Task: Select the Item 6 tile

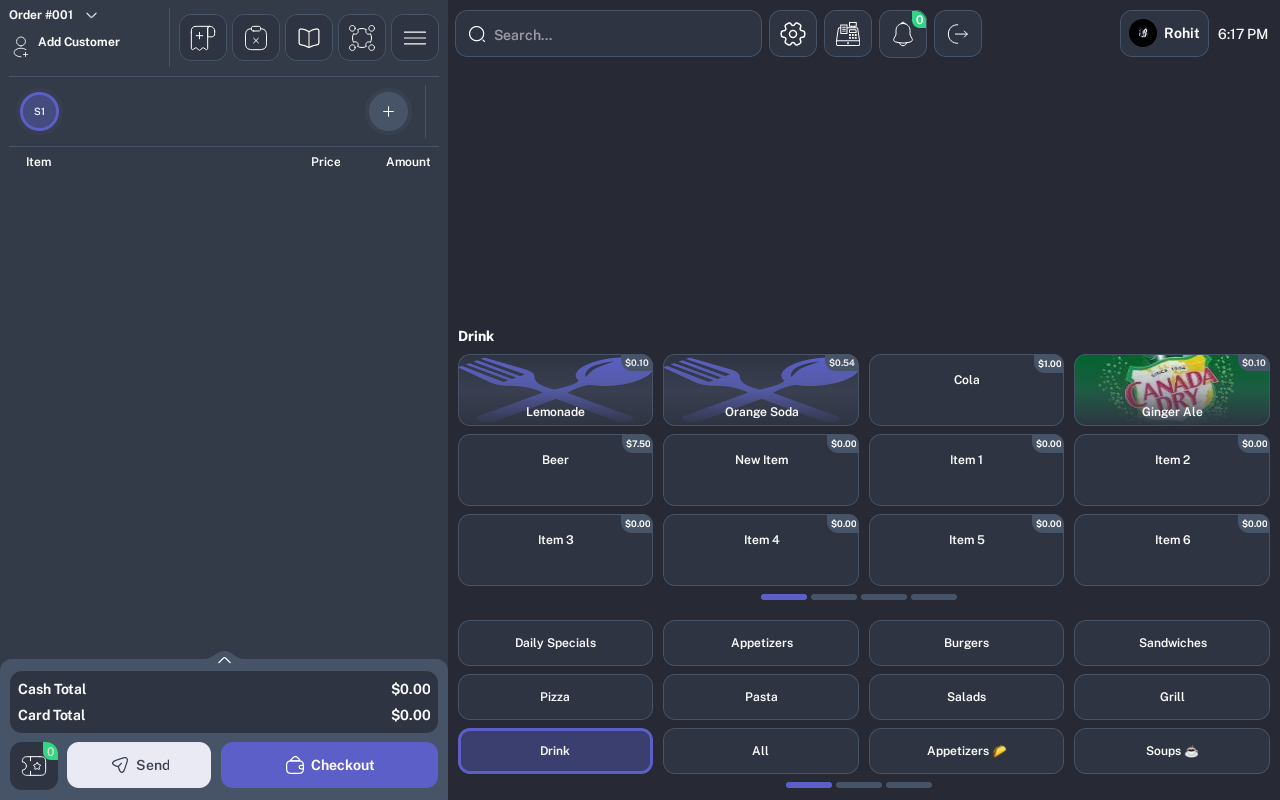Action: point(1172,550)
